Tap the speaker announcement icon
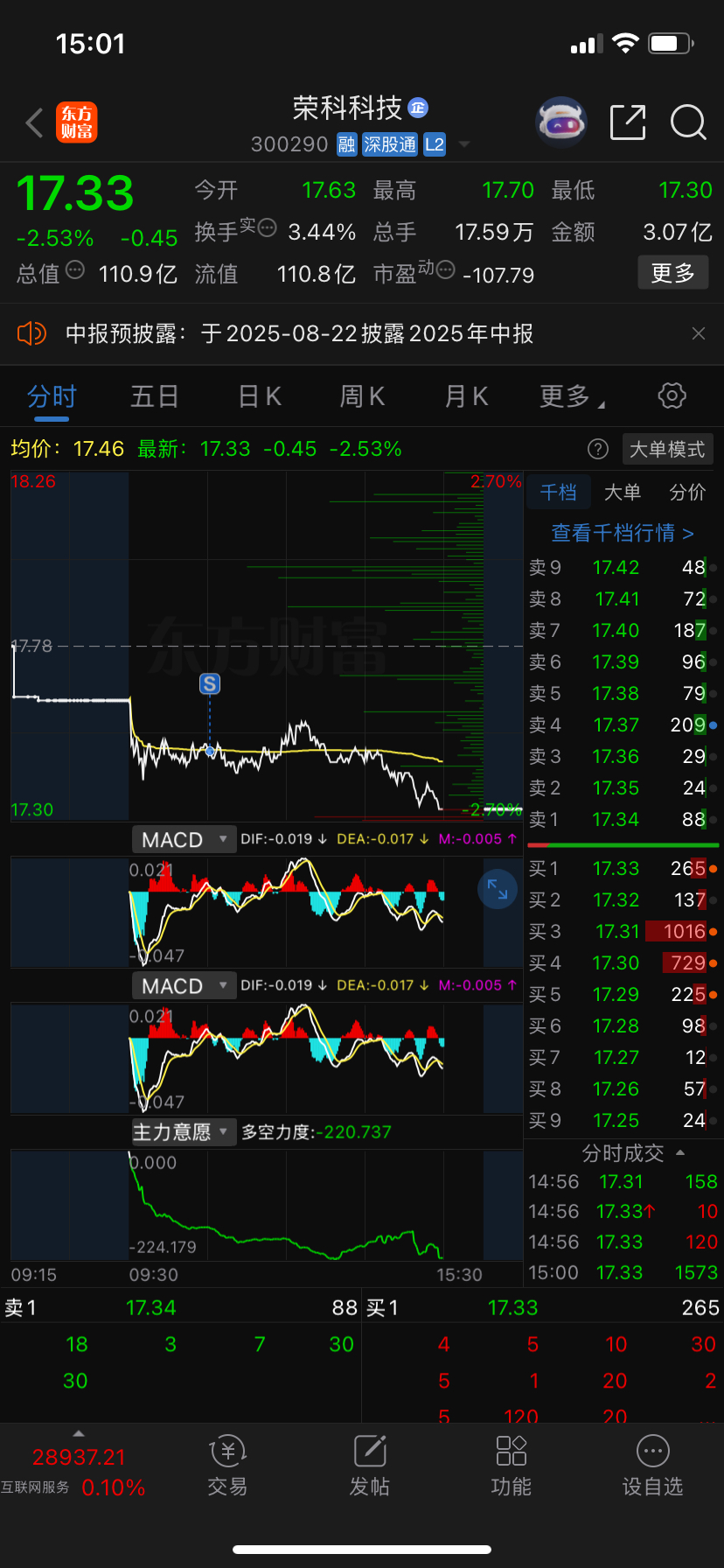Screen dimensions: 724x1568 pos(31,333)
